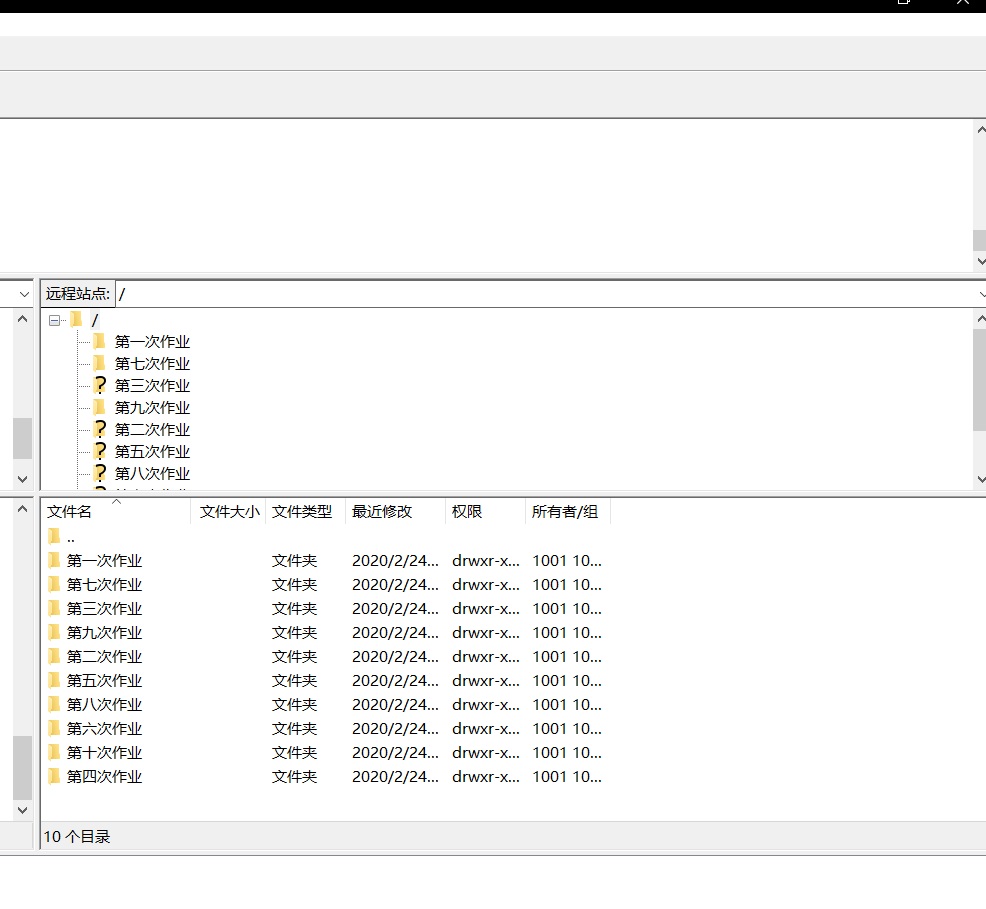The image size is (986, 909).
Task: Click the remote tree scrollbar down arrow
Action: pos(979,479)
